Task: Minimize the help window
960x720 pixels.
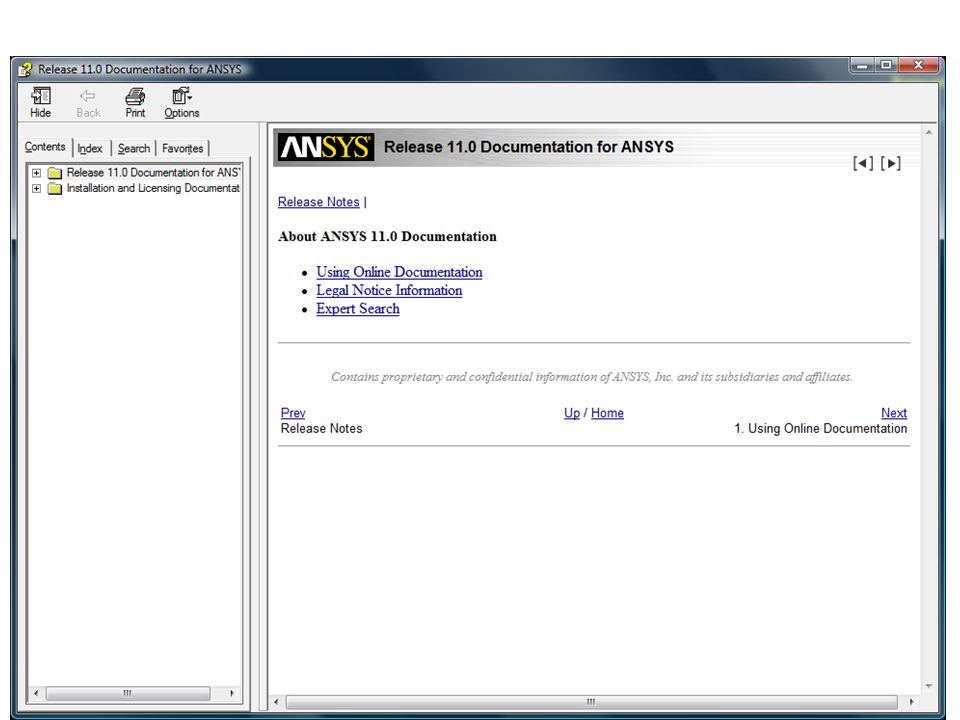Action: click(x=863, y=65)
